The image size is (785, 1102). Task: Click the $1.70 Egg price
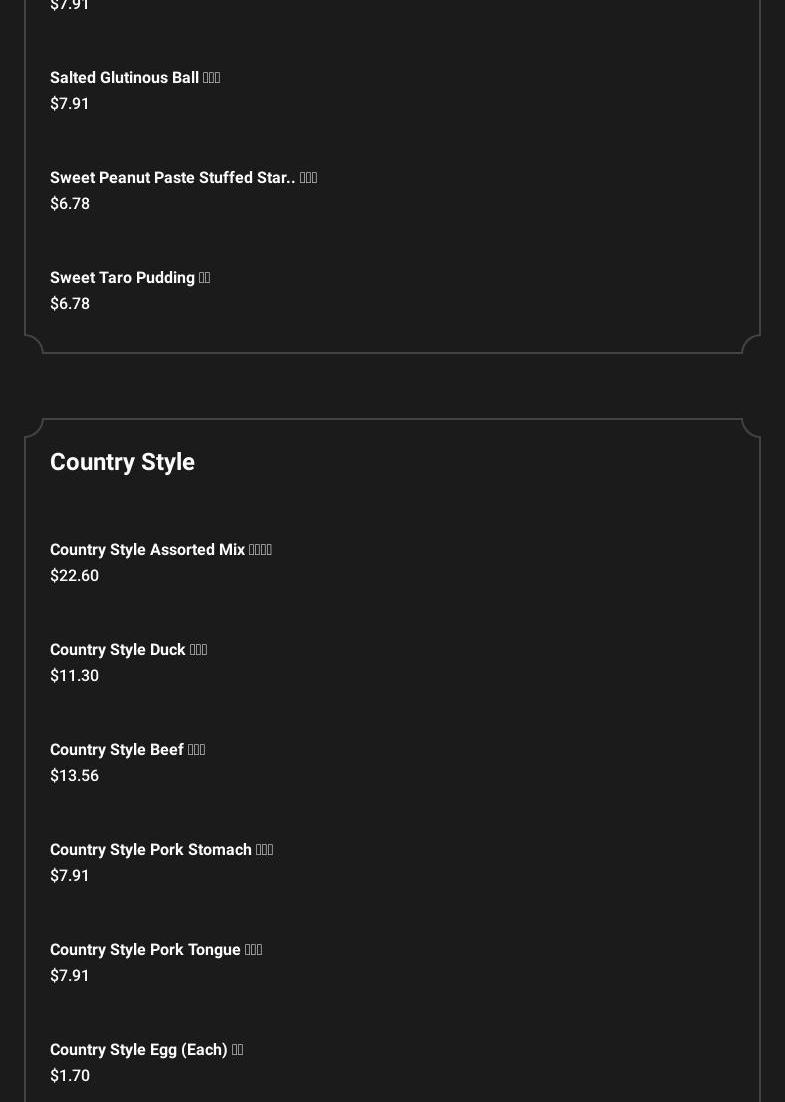70,1076
